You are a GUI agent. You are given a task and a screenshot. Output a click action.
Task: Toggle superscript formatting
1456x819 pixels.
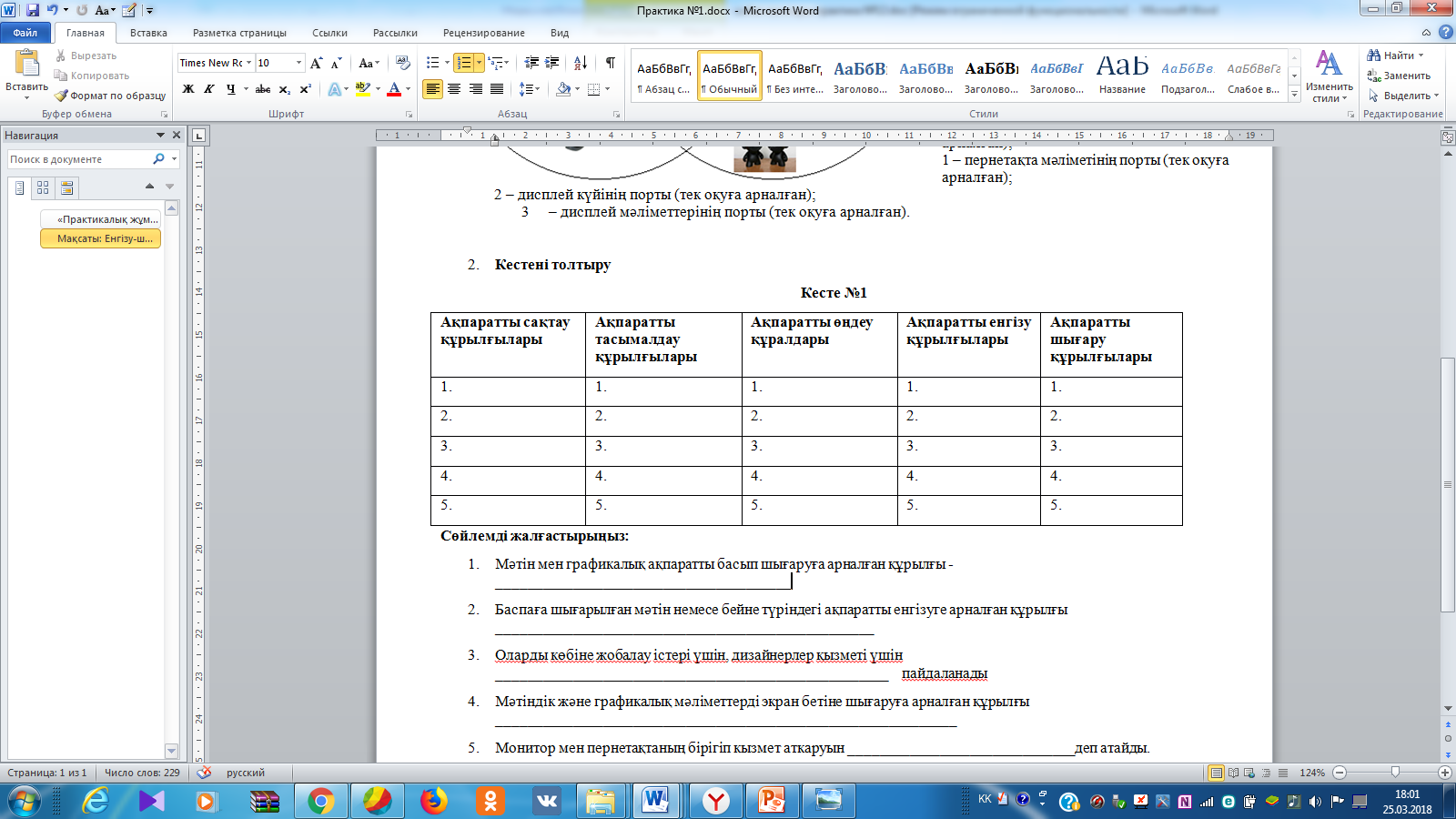pyautogui.click(x=306, y=89)
